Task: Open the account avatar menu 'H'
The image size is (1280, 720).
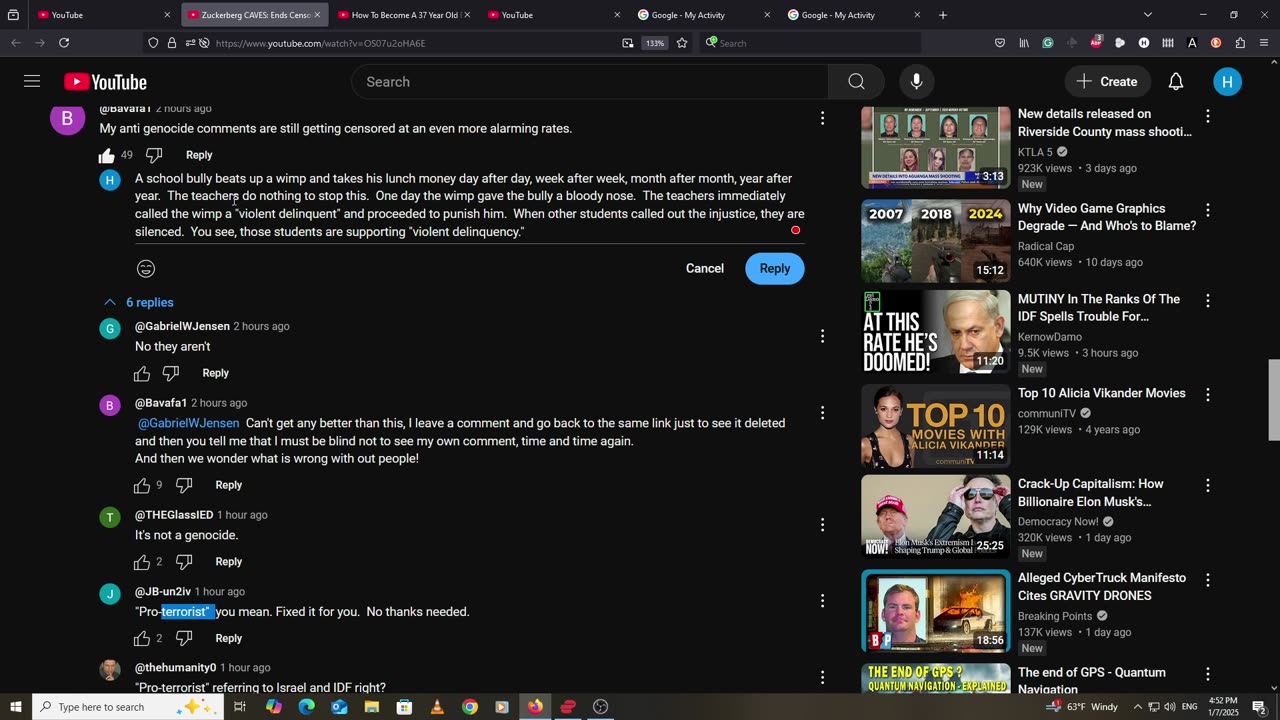Action: point(1227,82)
